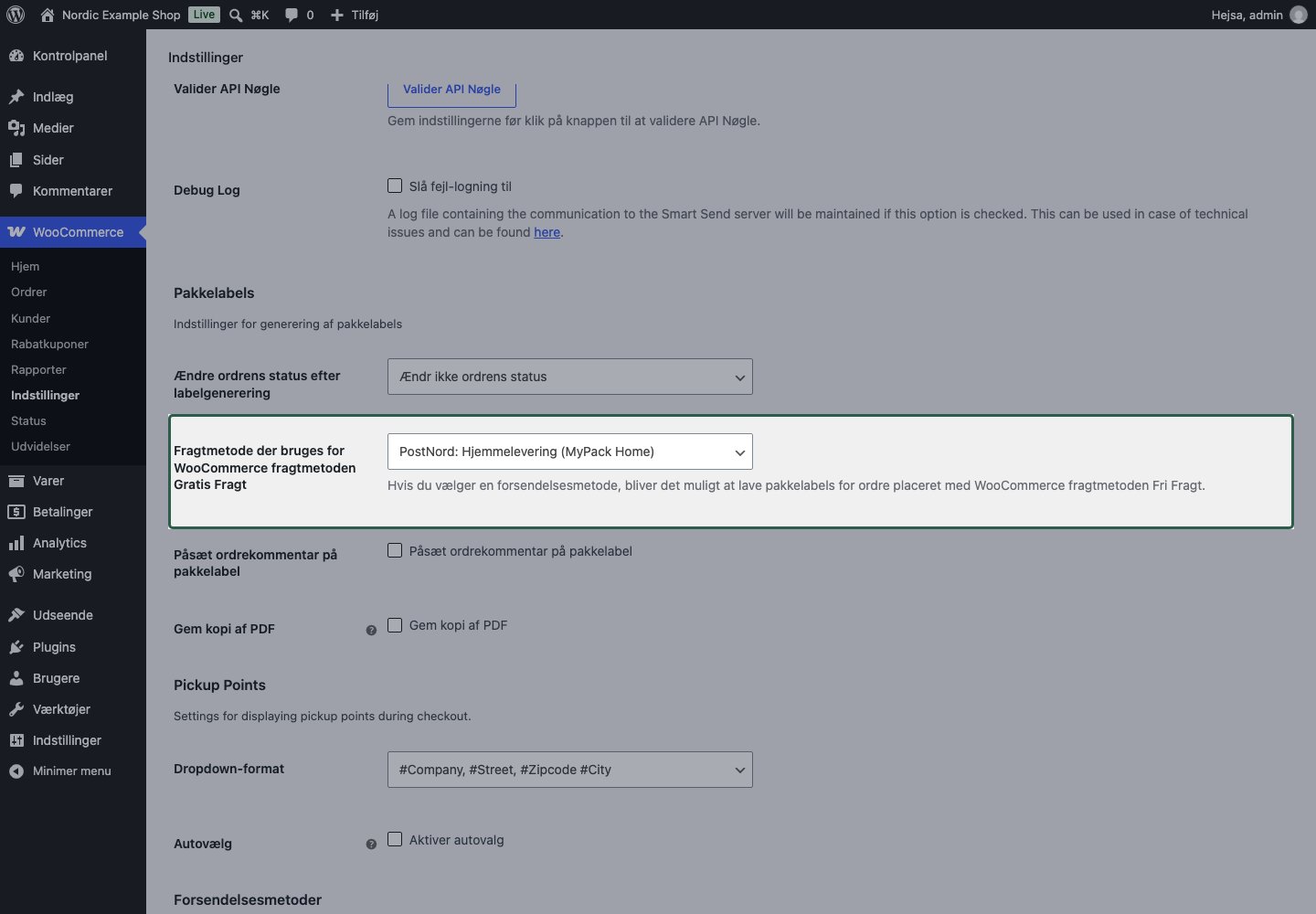Show help tooltip for Gem kopi af PDF
This screenshot has width=1316, height=914.
pos(371,630)
